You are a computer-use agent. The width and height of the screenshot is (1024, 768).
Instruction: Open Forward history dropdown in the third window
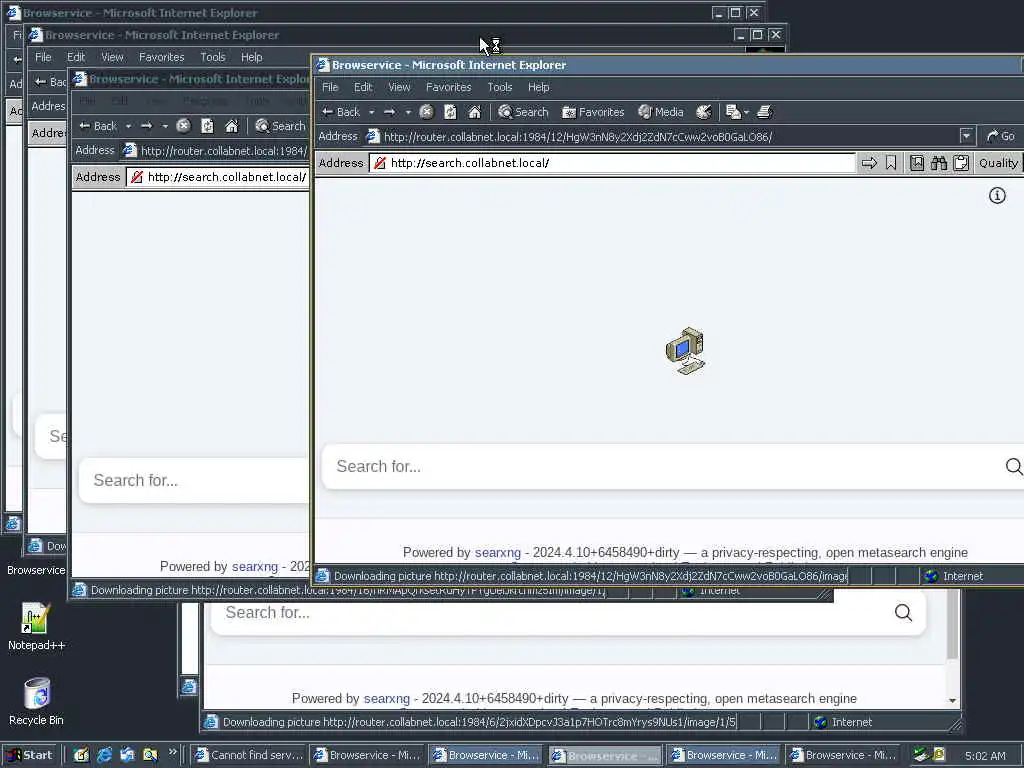(165, 126)
